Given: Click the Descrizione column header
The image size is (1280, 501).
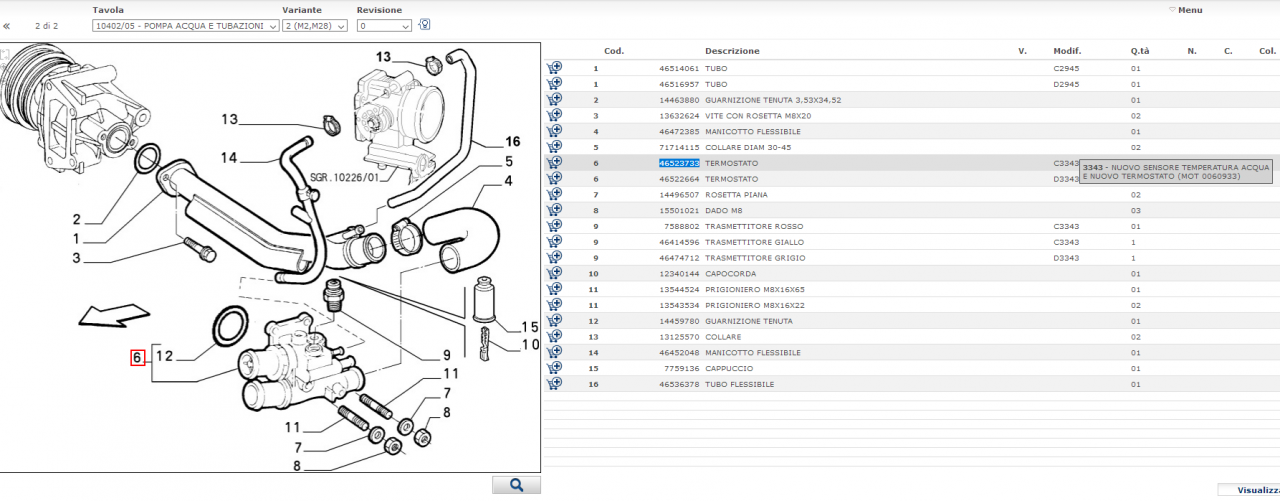Looking at the screenshot, I should 731,51.
